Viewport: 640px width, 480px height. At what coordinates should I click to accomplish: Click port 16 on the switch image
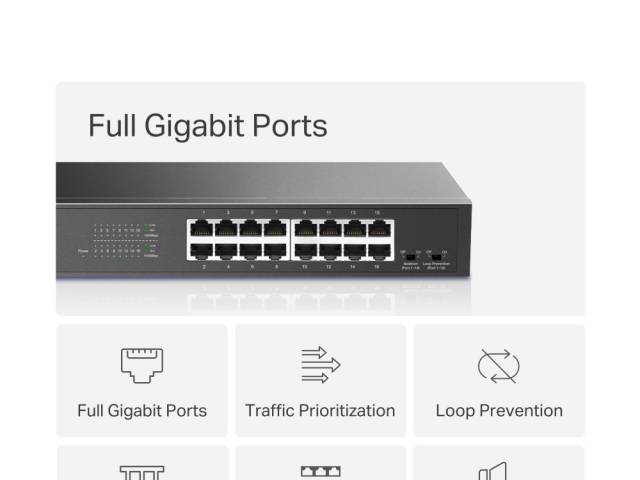tap(379, 251)
